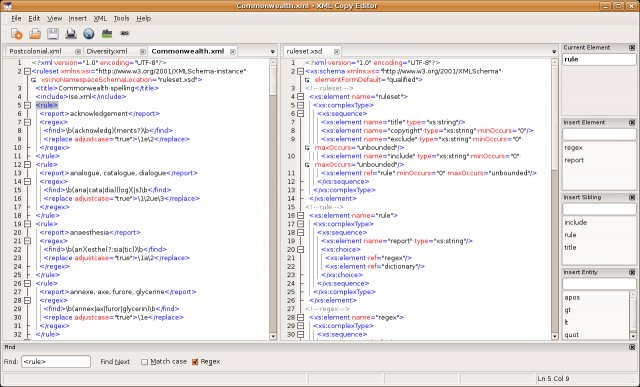Select the ruleset.xsd tab
640x387 pixels.
[304, 51]
